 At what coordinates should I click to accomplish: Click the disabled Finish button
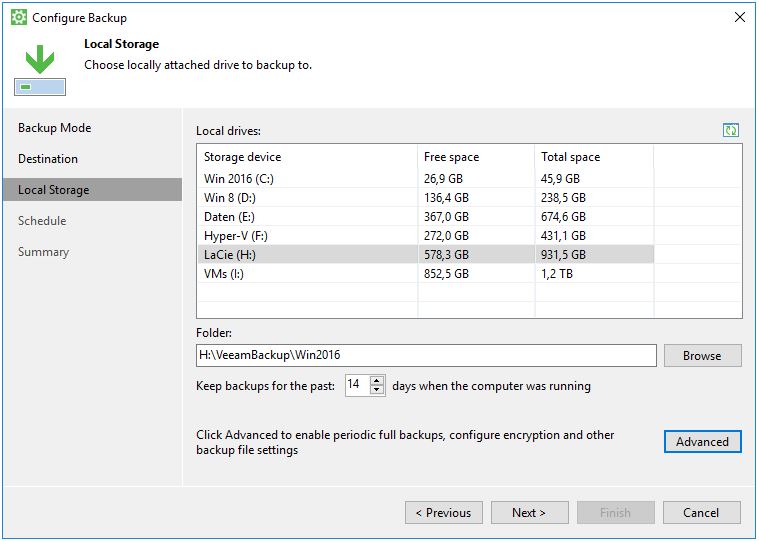[x=616, y=512]
